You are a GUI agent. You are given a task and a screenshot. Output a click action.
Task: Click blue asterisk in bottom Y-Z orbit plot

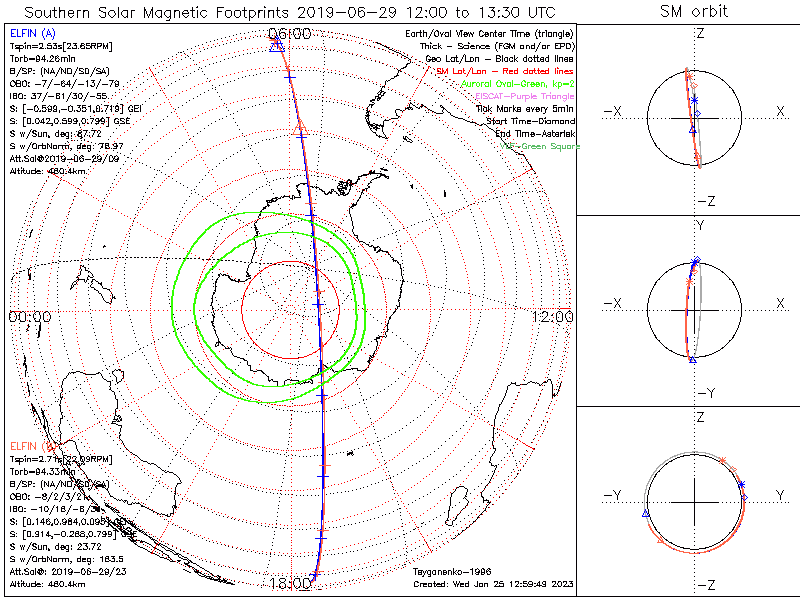point(741,485)
